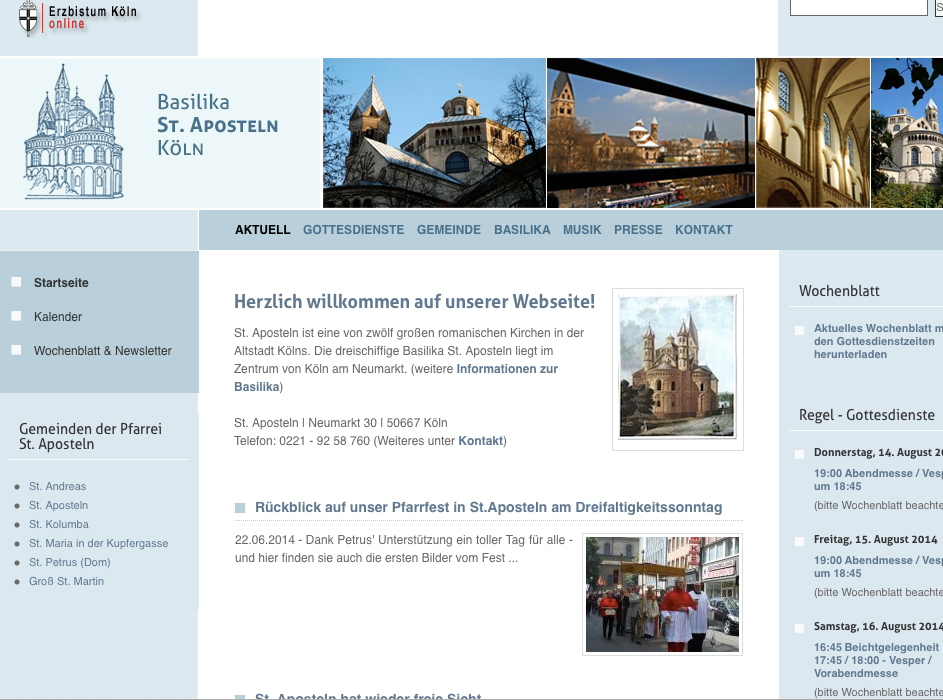Open Thursday's 19:00 Abendmesse service link
This screenshot has height=700, width=943.
click(878, 480)
